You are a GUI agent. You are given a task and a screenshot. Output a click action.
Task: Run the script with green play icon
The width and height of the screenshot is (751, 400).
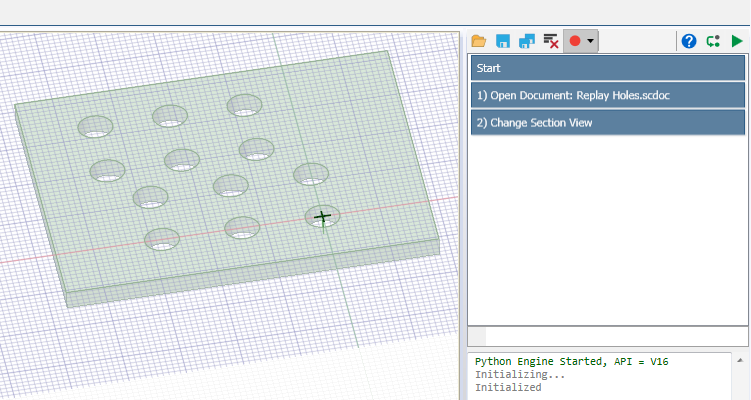point(737,41)
